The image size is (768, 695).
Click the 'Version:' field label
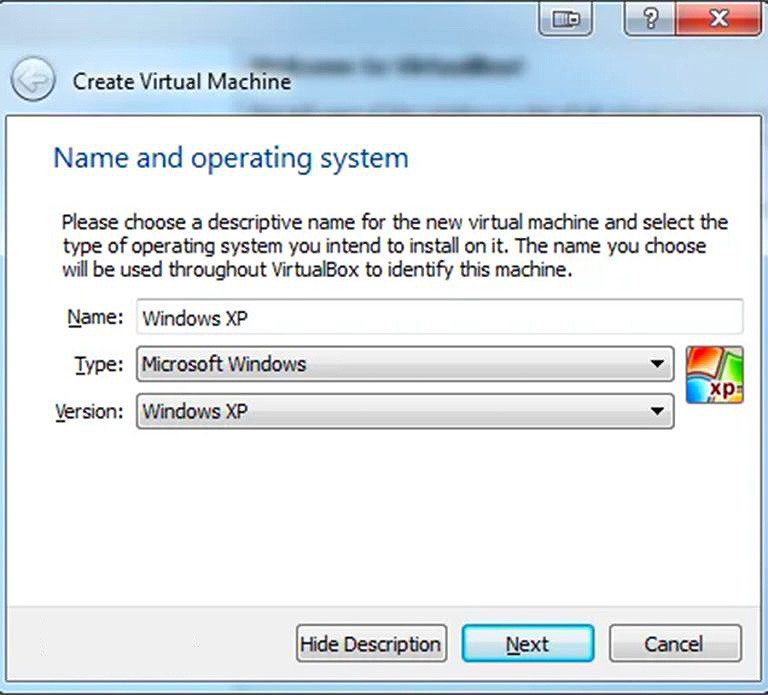pos(89,411)
